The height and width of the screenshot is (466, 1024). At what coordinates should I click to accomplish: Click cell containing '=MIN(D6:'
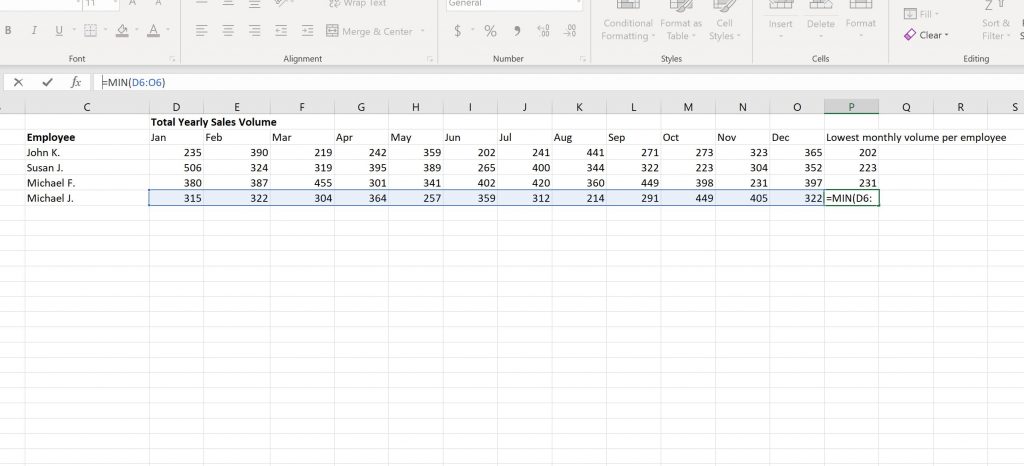[x=852, y=198]
